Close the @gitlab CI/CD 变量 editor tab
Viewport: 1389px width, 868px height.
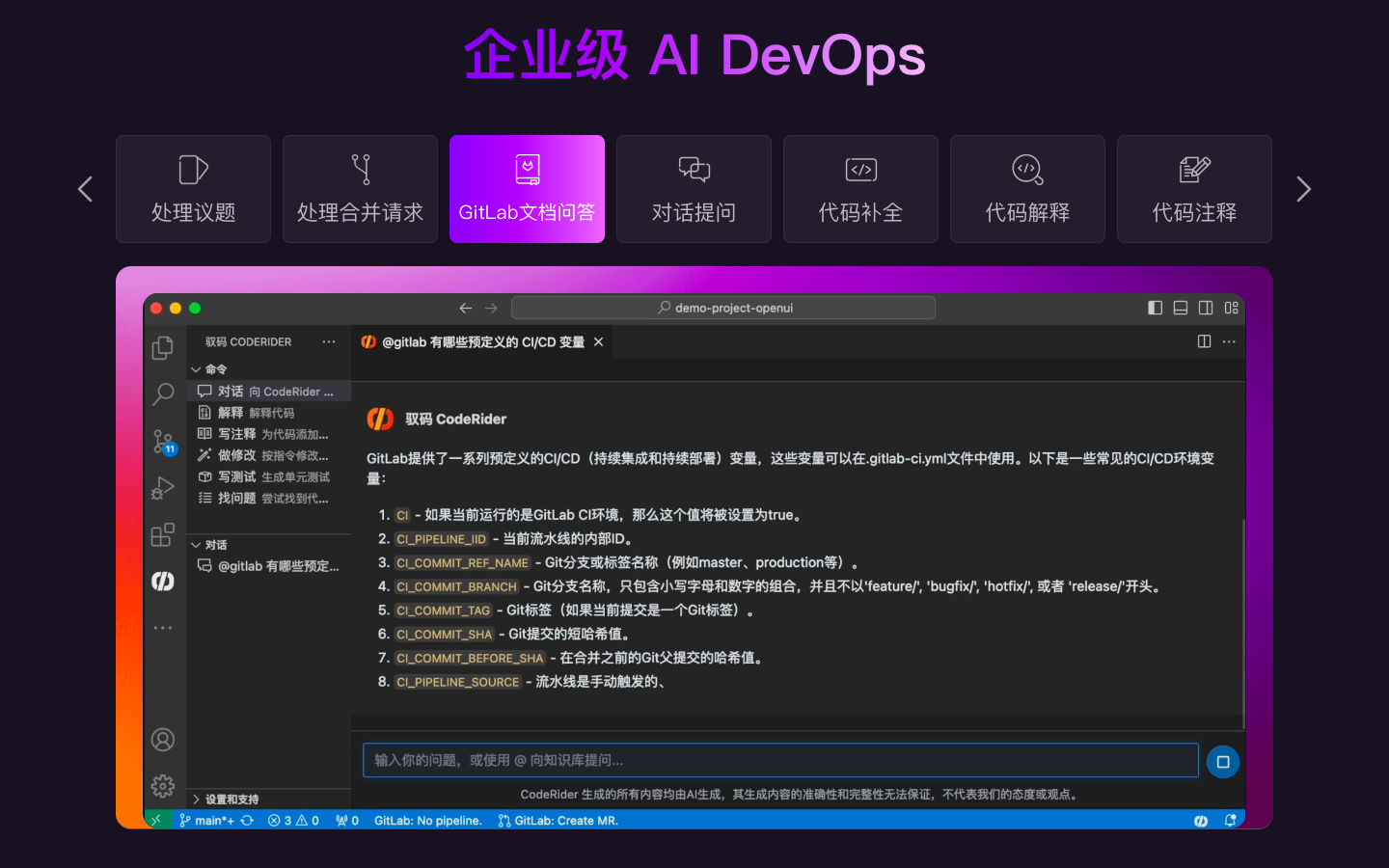(598, 342)
